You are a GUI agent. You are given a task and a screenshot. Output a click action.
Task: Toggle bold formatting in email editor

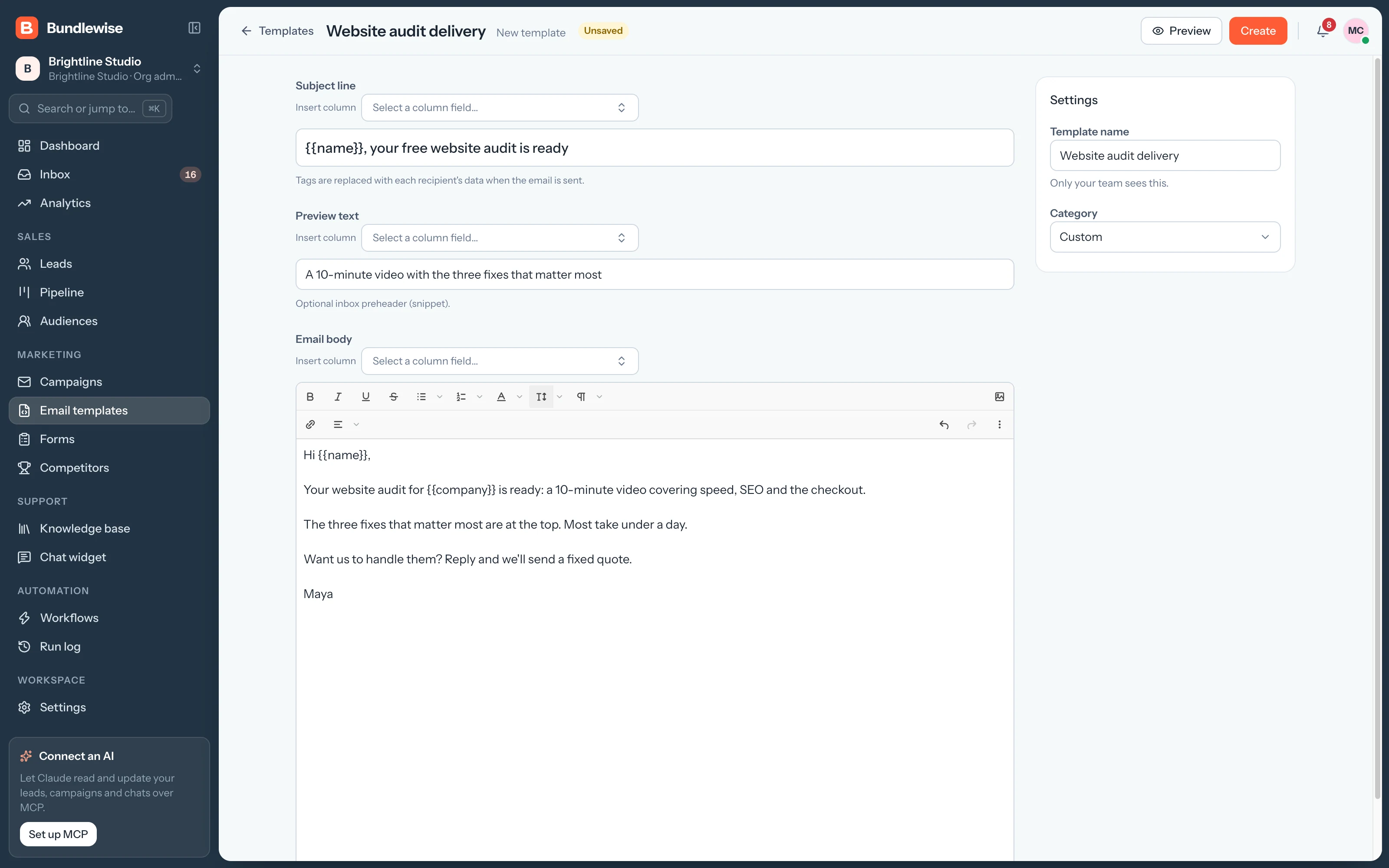tap(310, 397)
